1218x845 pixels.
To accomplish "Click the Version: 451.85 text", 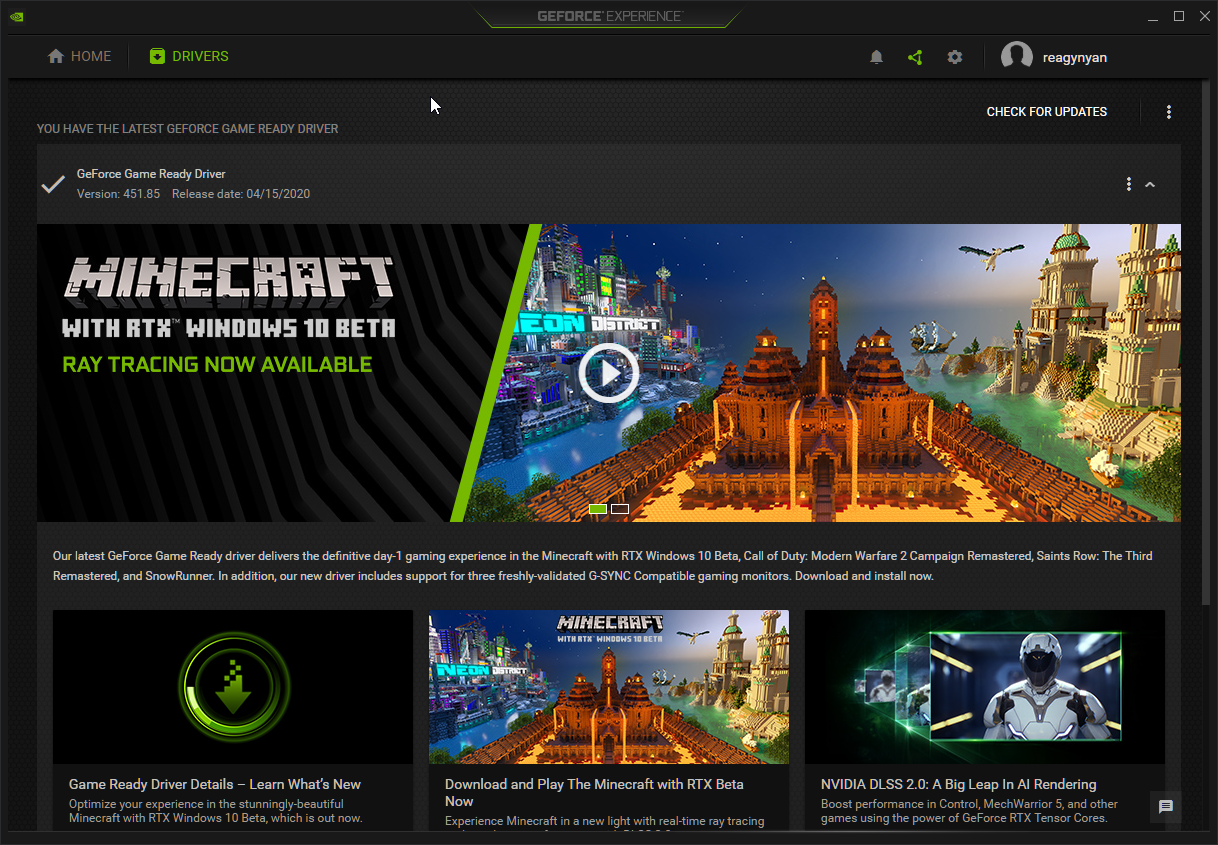I will point(118,194).
